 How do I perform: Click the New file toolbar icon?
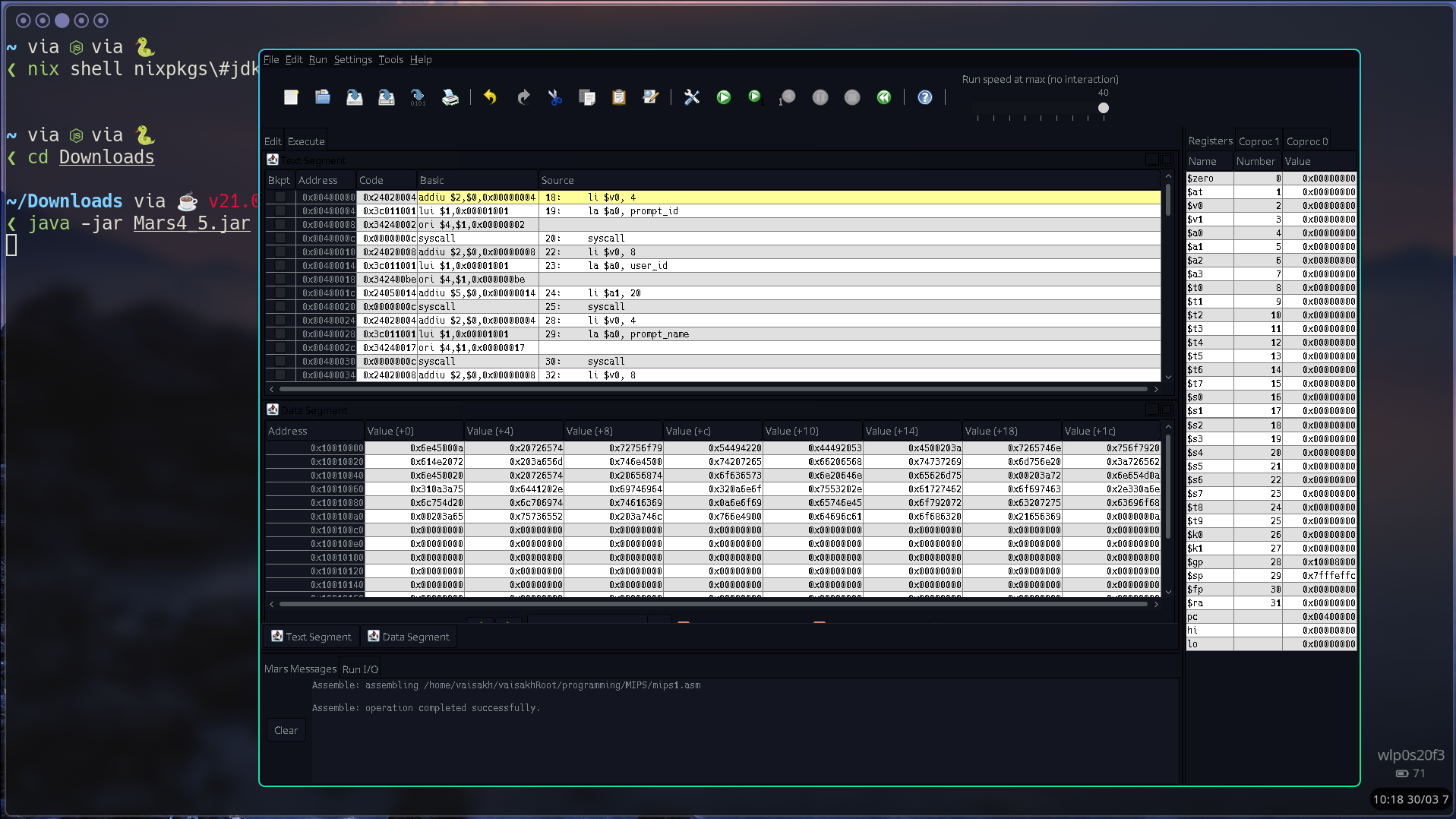pos(291,97)
